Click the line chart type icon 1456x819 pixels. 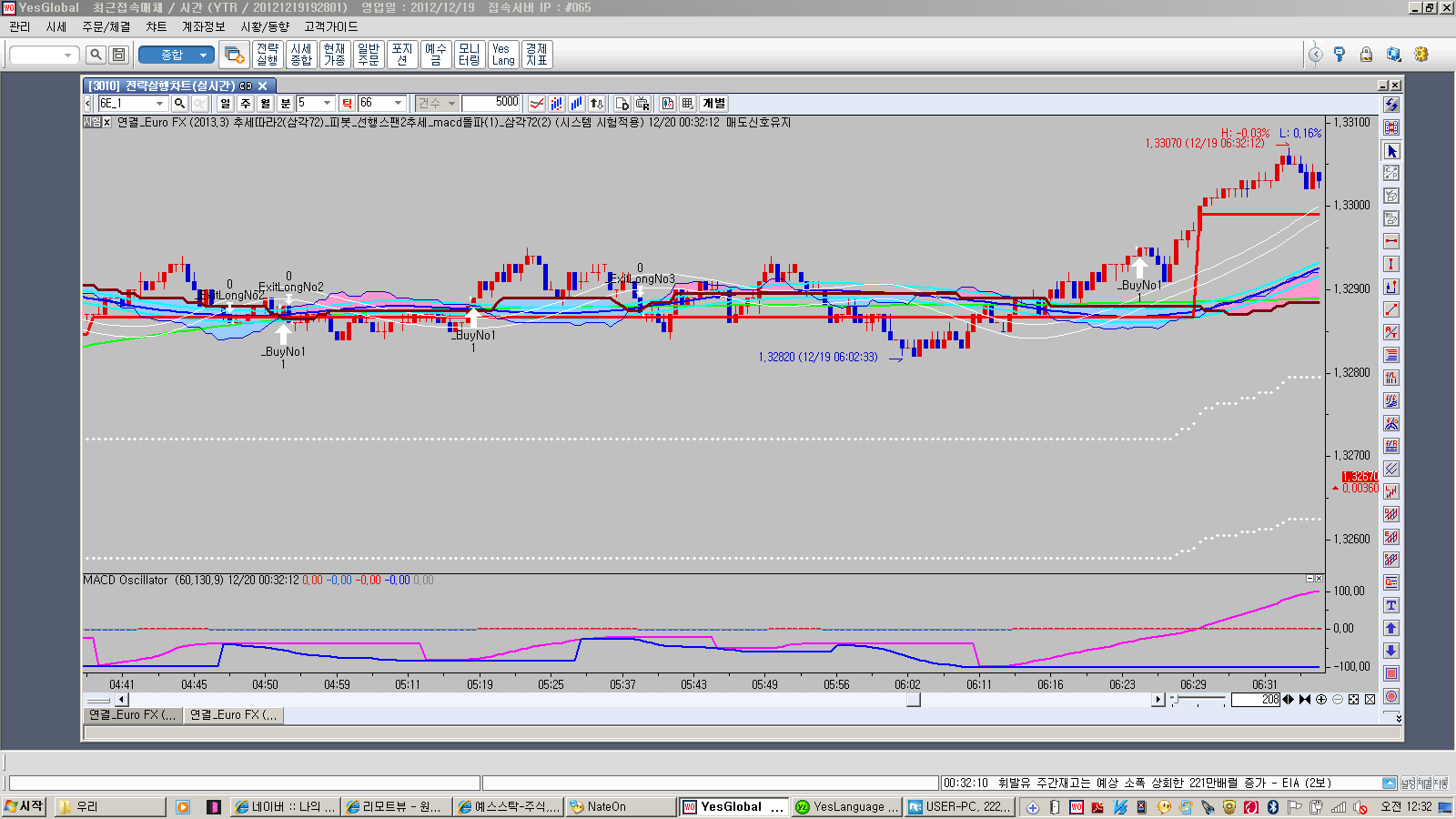[x=537, y=104]
